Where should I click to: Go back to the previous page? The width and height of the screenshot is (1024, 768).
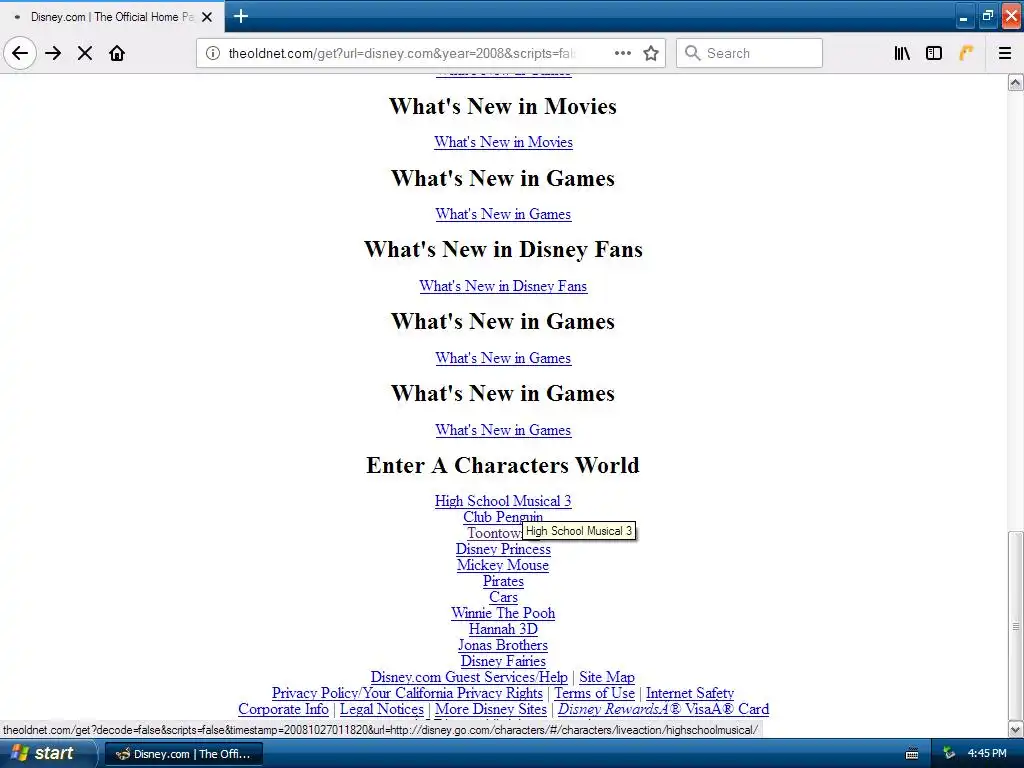click(20, 53)
